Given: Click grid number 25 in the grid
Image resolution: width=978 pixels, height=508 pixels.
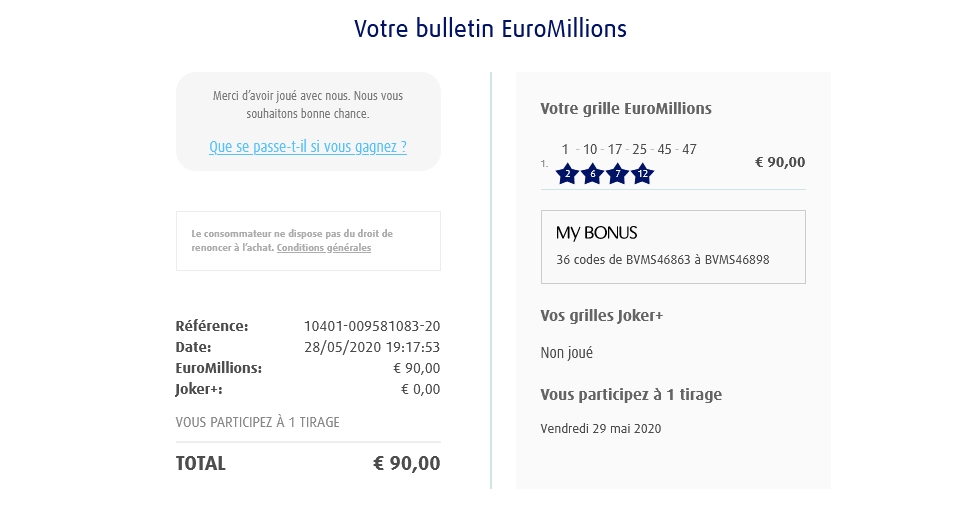Looking at the screenshot, I should coord(640,149).
